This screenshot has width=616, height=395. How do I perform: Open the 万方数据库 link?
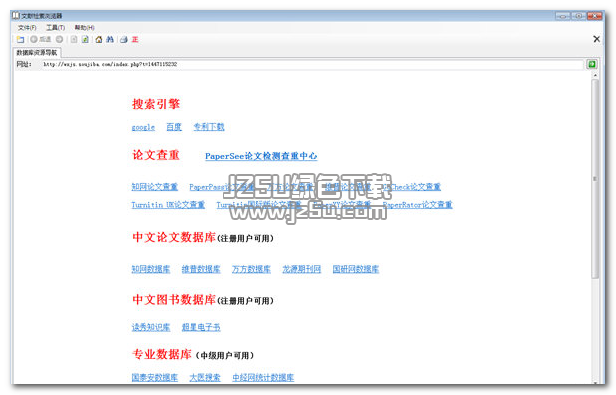251,269
